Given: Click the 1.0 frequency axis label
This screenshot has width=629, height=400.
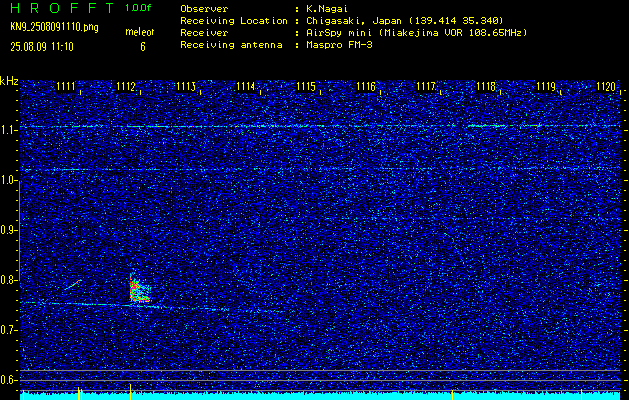Looking at the screenshot, I should coord(8,181).
